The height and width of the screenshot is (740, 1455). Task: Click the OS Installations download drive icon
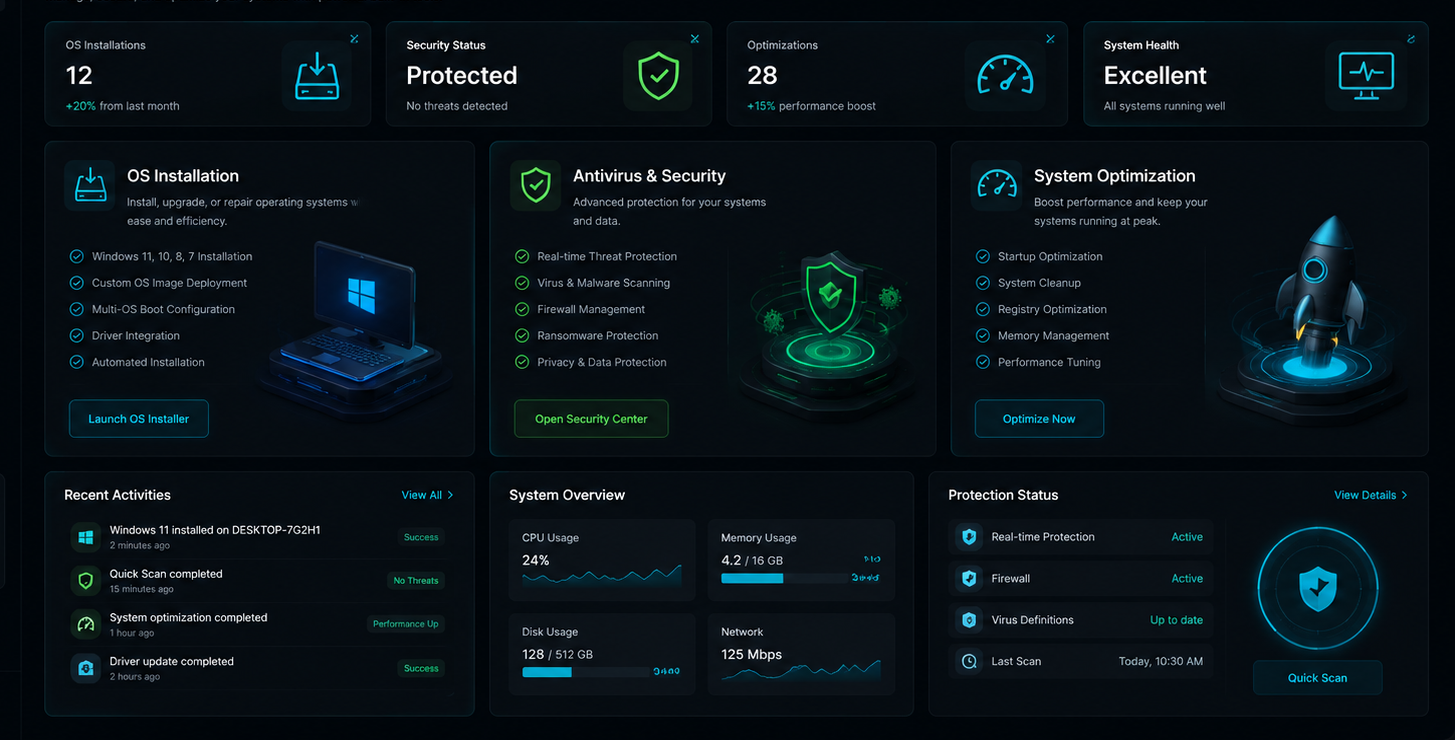[x=317, y=76]
